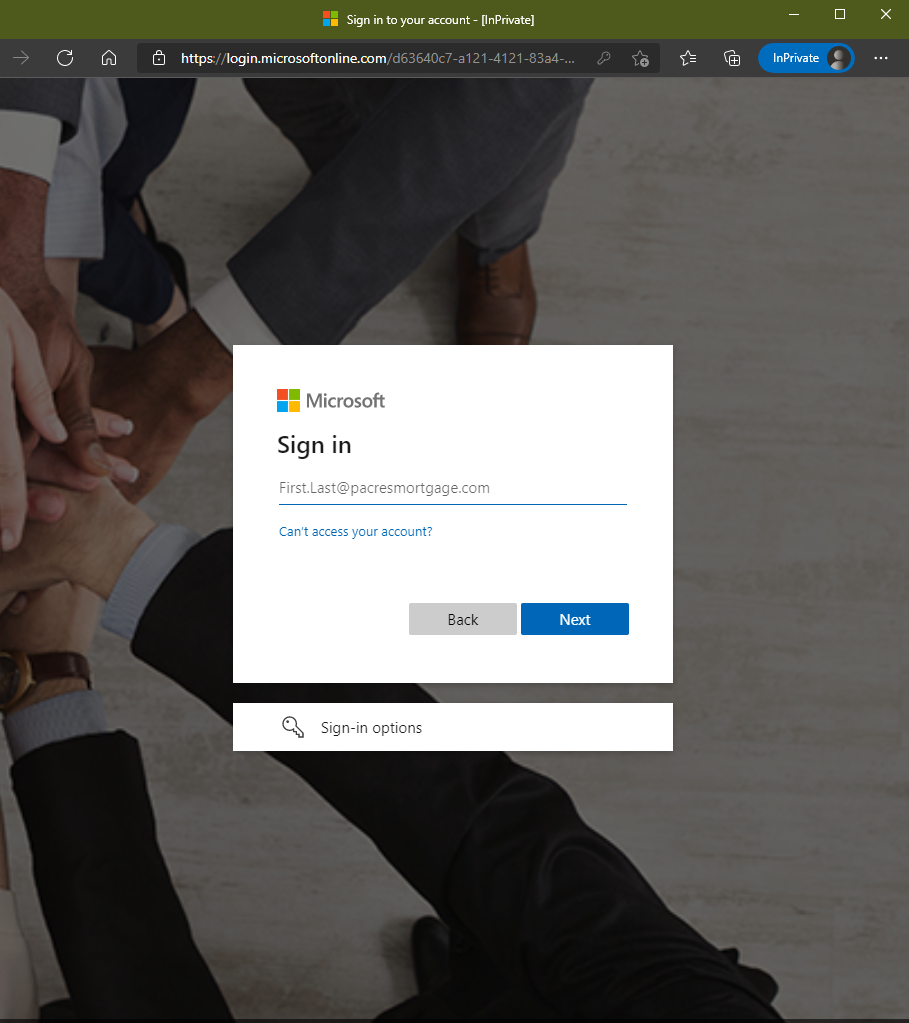
Task: Click the Next button
Action: pyautogui.click(x=575, y=619)
